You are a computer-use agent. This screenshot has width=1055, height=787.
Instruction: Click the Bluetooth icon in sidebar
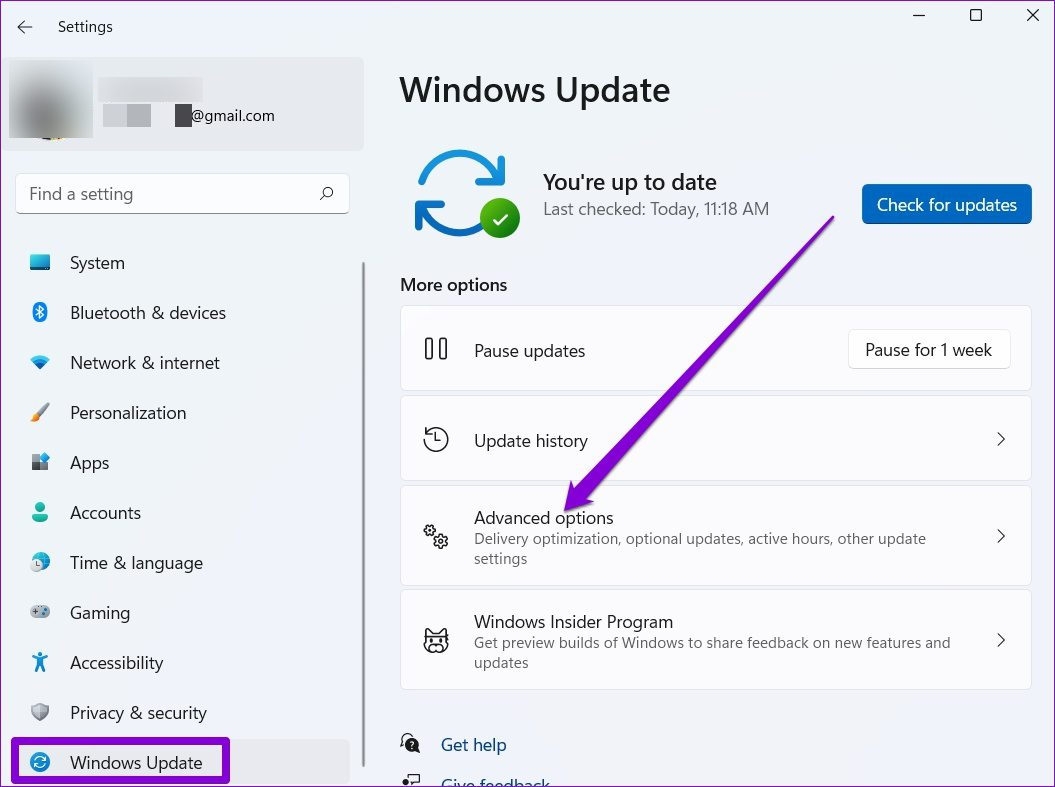[x=40, y=312]
